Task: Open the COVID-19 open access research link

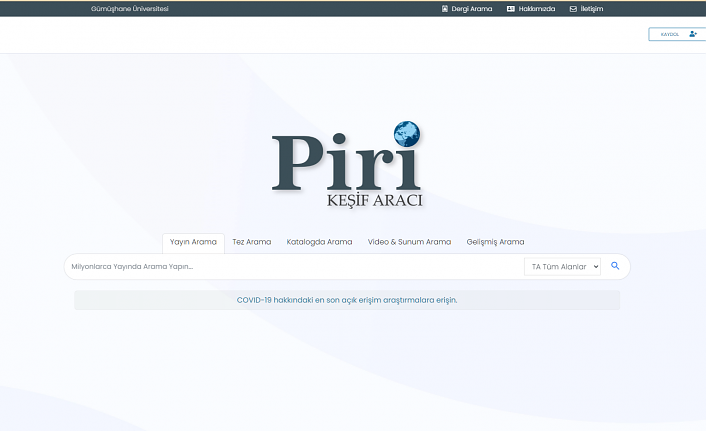Action: tap(347, 300)
